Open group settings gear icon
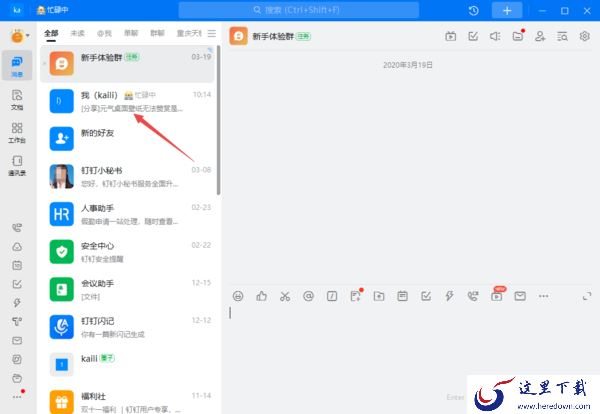 pyautogui.click(x=584, y=36)
